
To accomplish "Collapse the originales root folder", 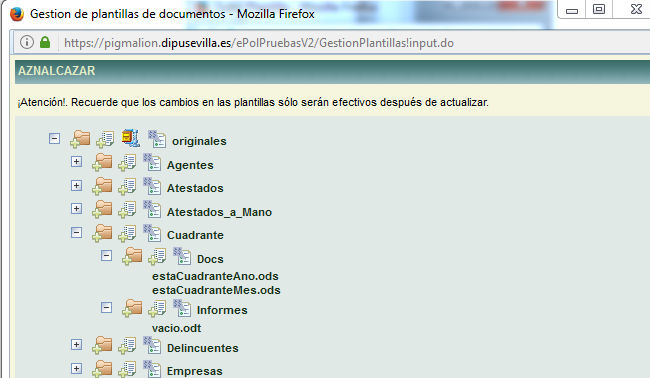I will (54, 138).
